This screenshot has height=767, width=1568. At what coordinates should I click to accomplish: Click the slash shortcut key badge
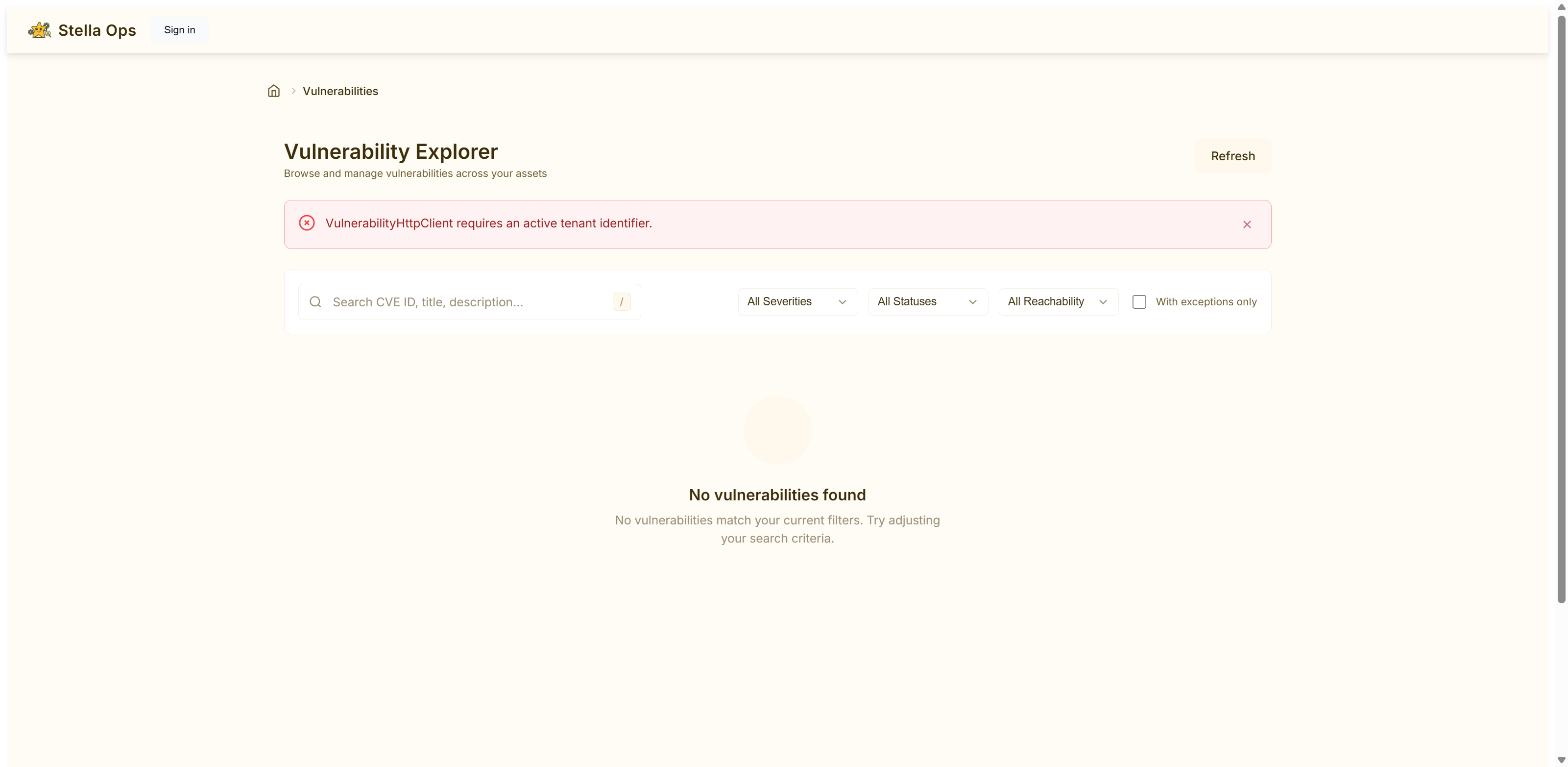622,302
